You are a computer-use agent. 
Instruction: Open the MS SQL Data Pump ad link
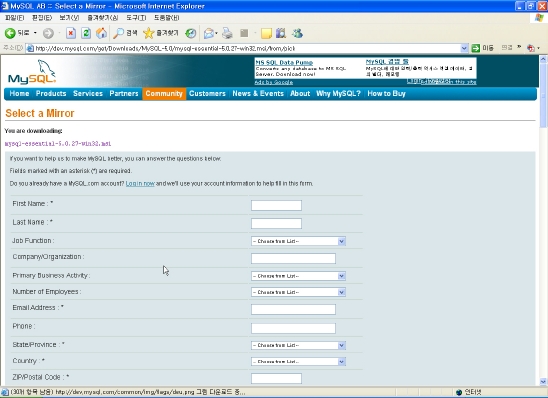[284, 62]
